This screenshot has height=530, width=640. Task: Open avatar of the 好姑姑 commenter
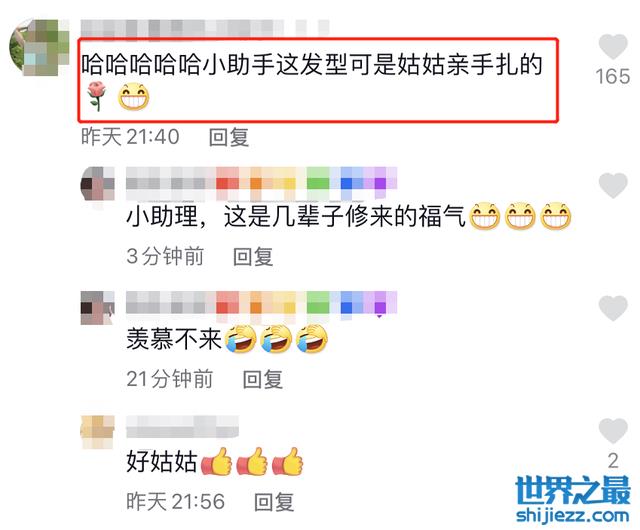(98, 432)
